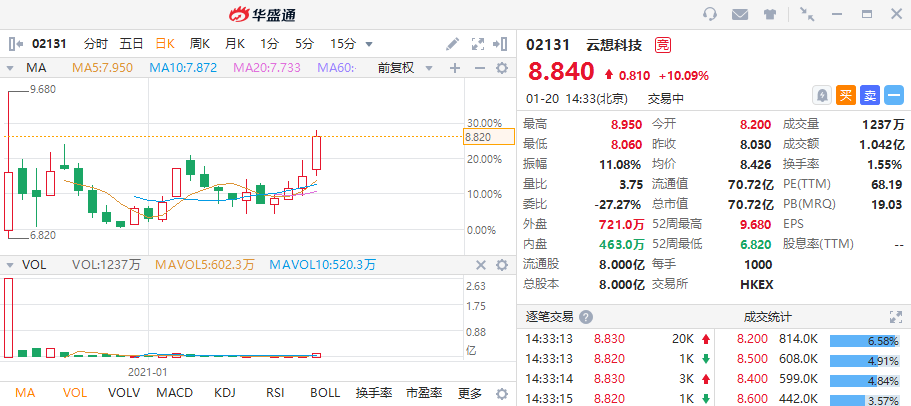Click the 华盛通 logo
911x406 pixels.
[261, 15]
